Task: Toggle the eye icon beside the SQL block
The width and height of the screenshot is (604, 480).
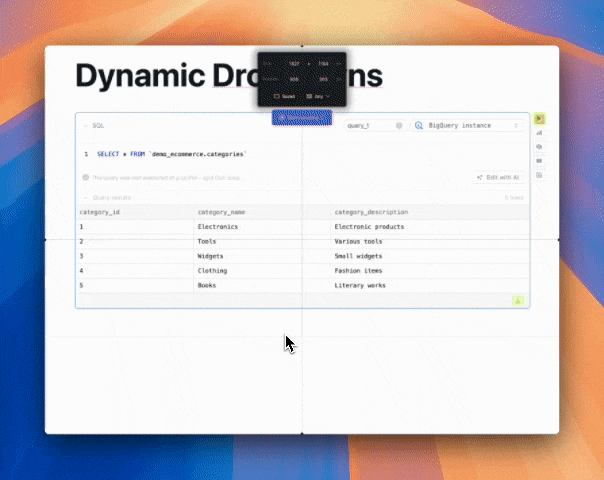Action: coord(539,147)
